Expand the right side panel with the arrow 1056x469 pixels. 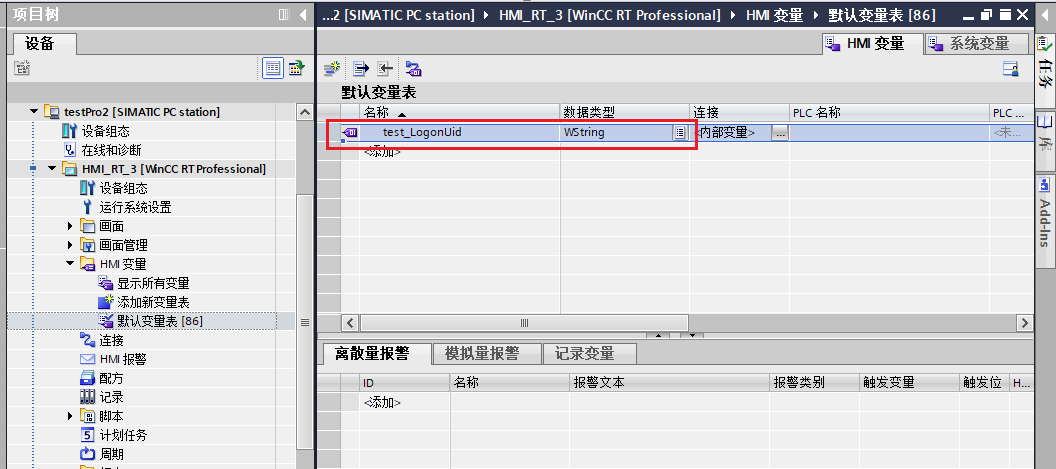pos(1043,14)
